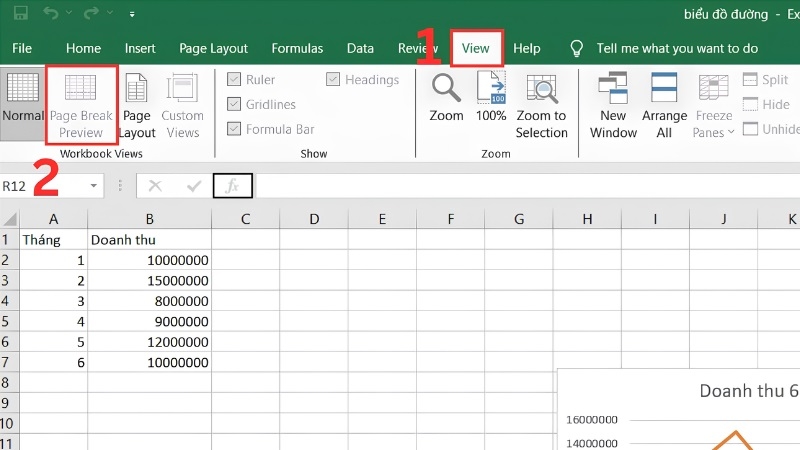Select row 5 header
This screenshot has width=800, height=450.
(9, 321)
